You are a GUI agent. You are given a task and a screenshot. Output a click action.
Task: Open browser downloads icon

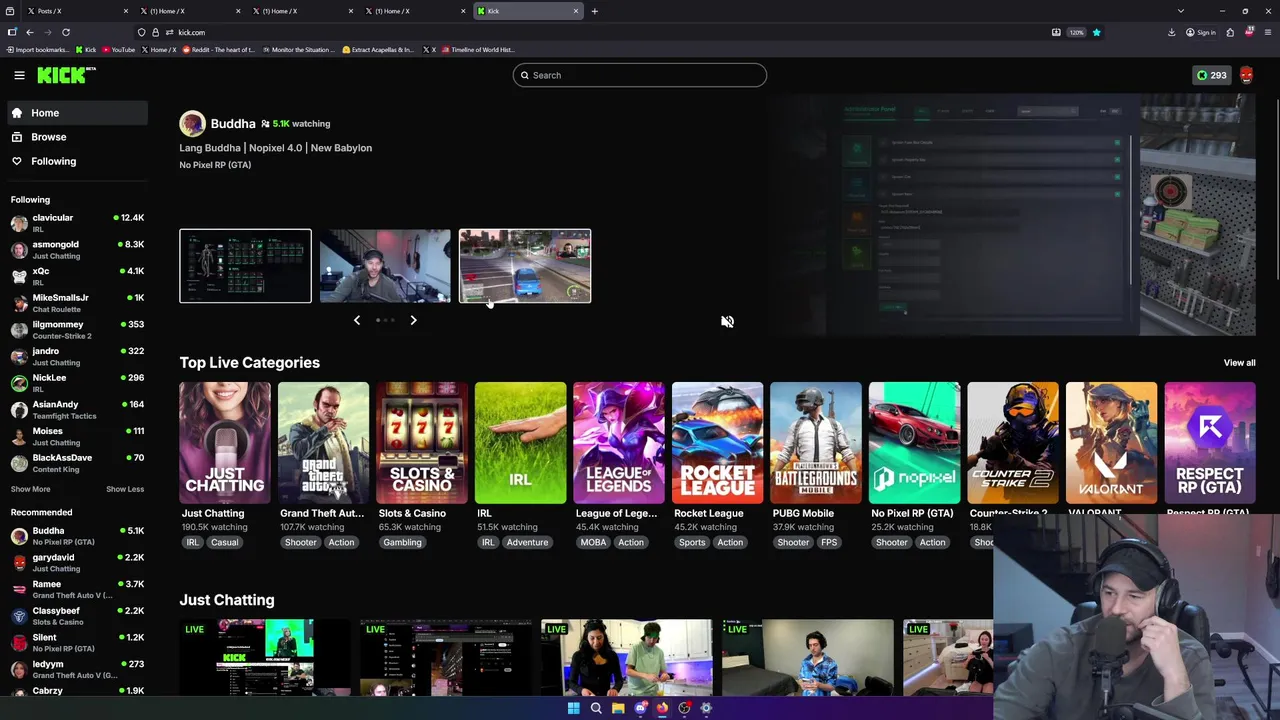(1171, 32)
